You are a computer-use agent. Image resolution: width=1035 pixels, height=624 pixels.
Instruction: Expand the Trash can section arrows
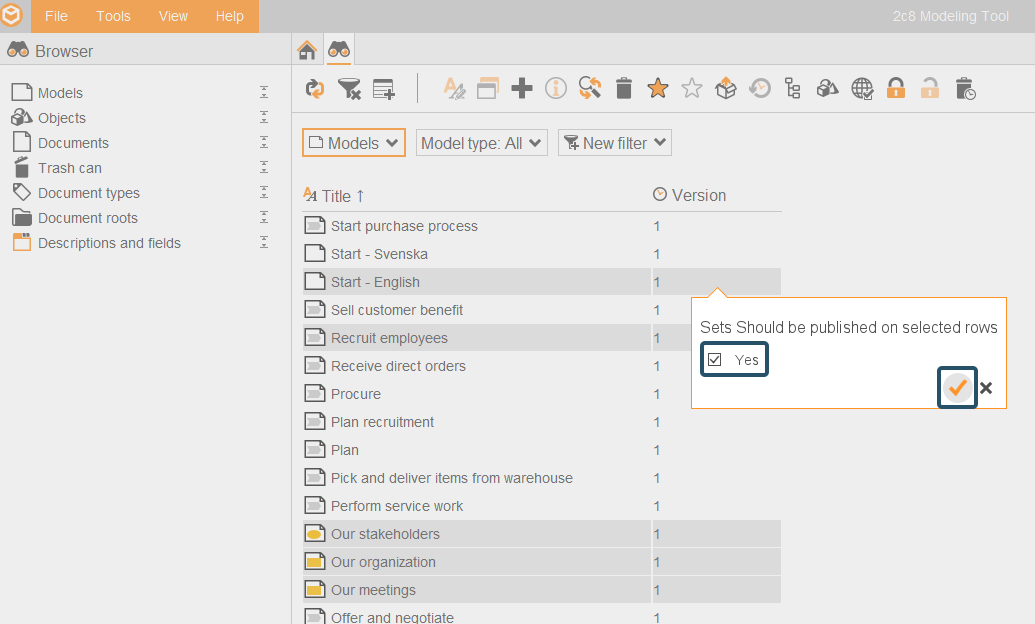(264, 167)
